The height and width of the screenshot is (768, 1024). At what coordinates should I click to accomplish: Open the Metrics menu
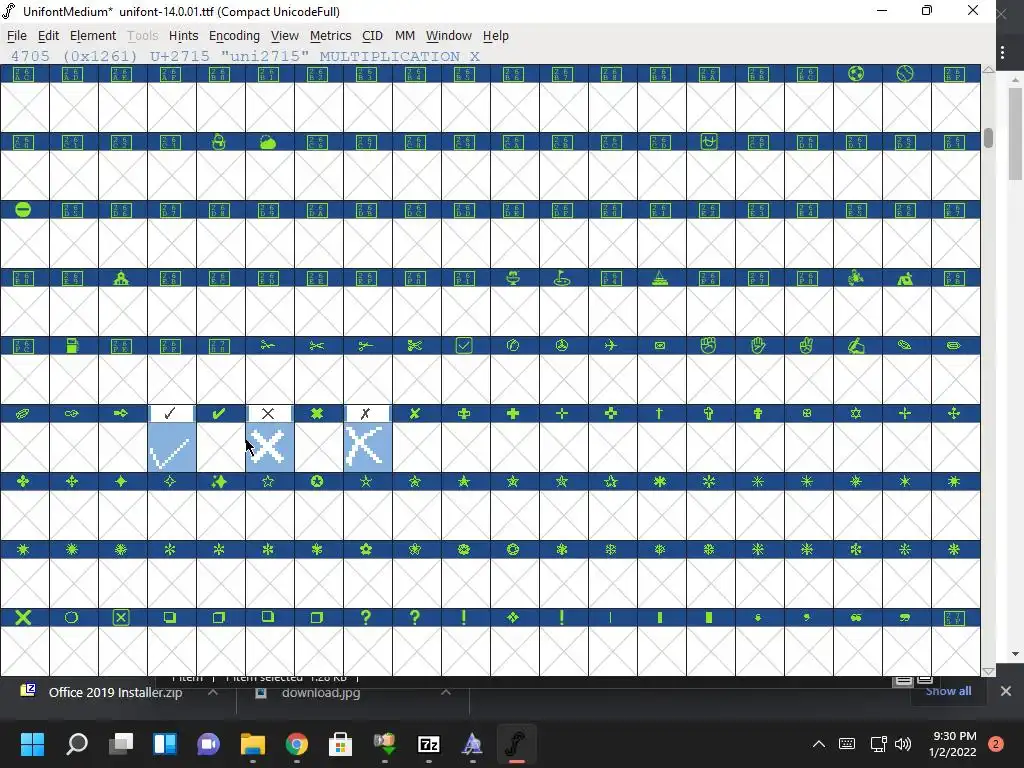tap(330, 35)
